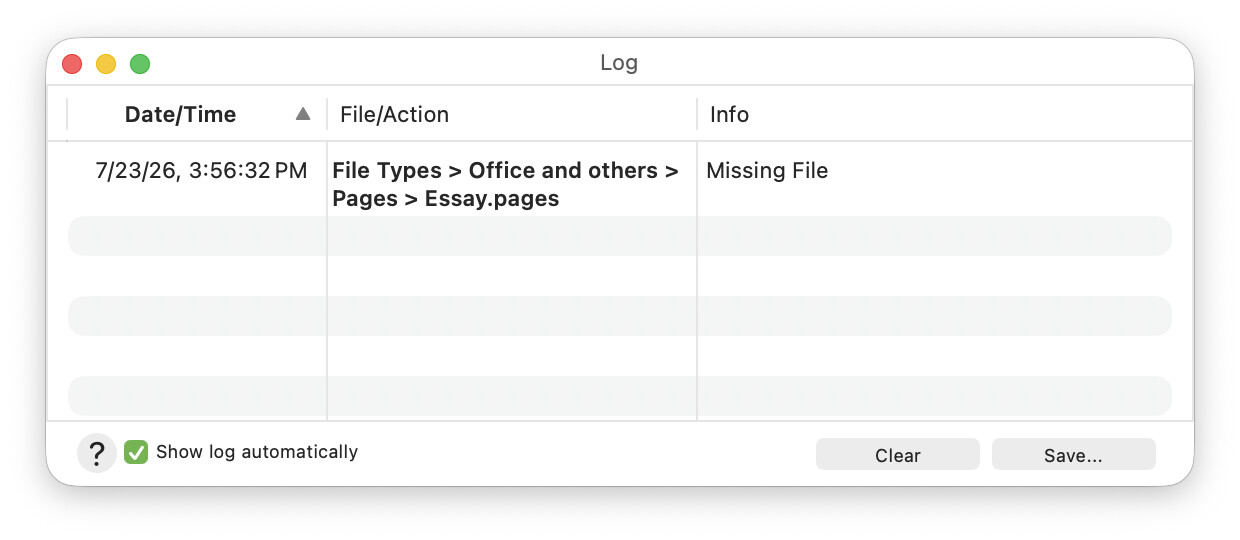Minimize the Log window using yellow button
Screen dimensions: 1240x540
pyautogui.click(x=106, y=64)
